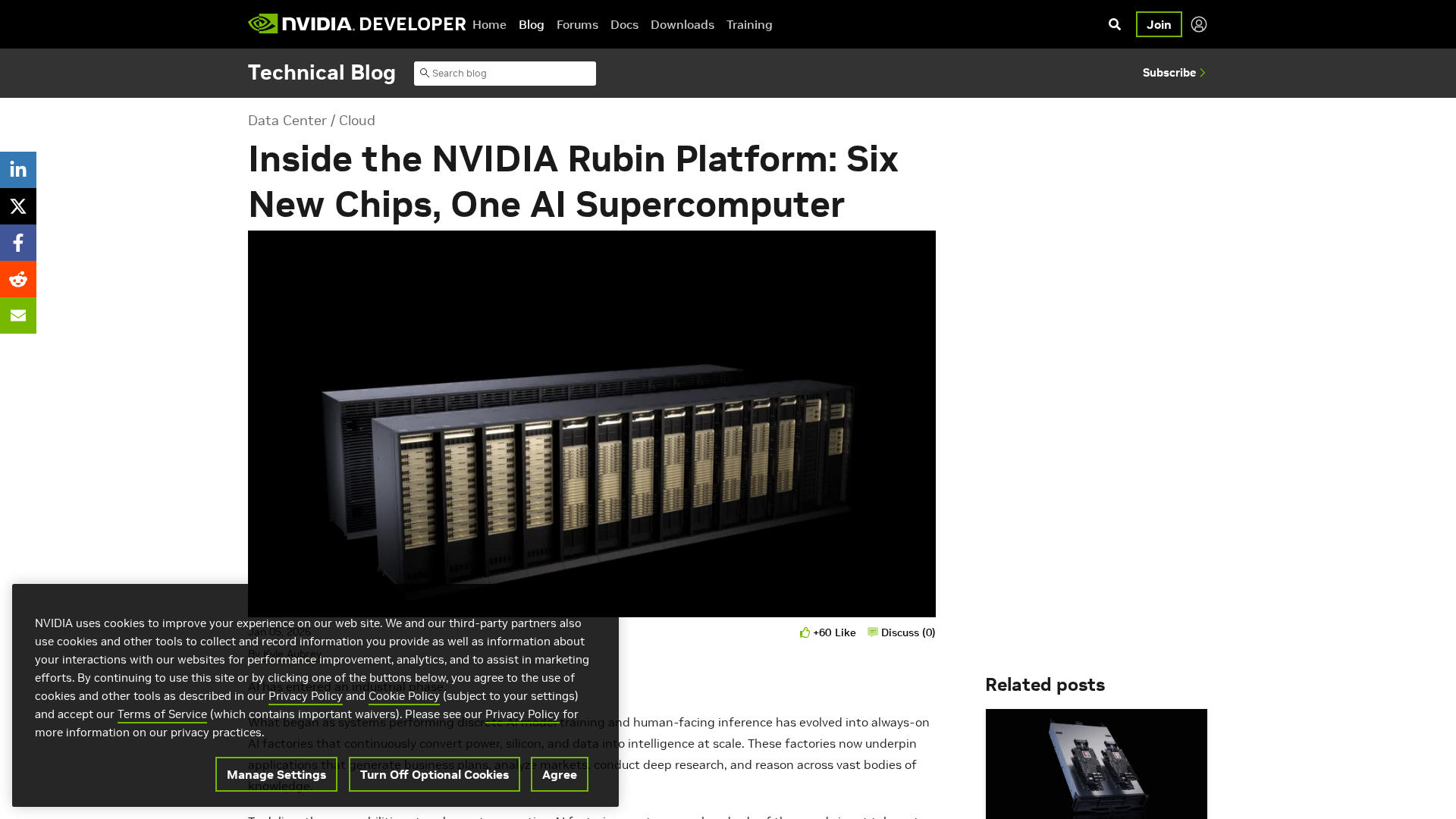Share article on Facebook
This screenshot has height=819, width=1456.
pos(18,243)
